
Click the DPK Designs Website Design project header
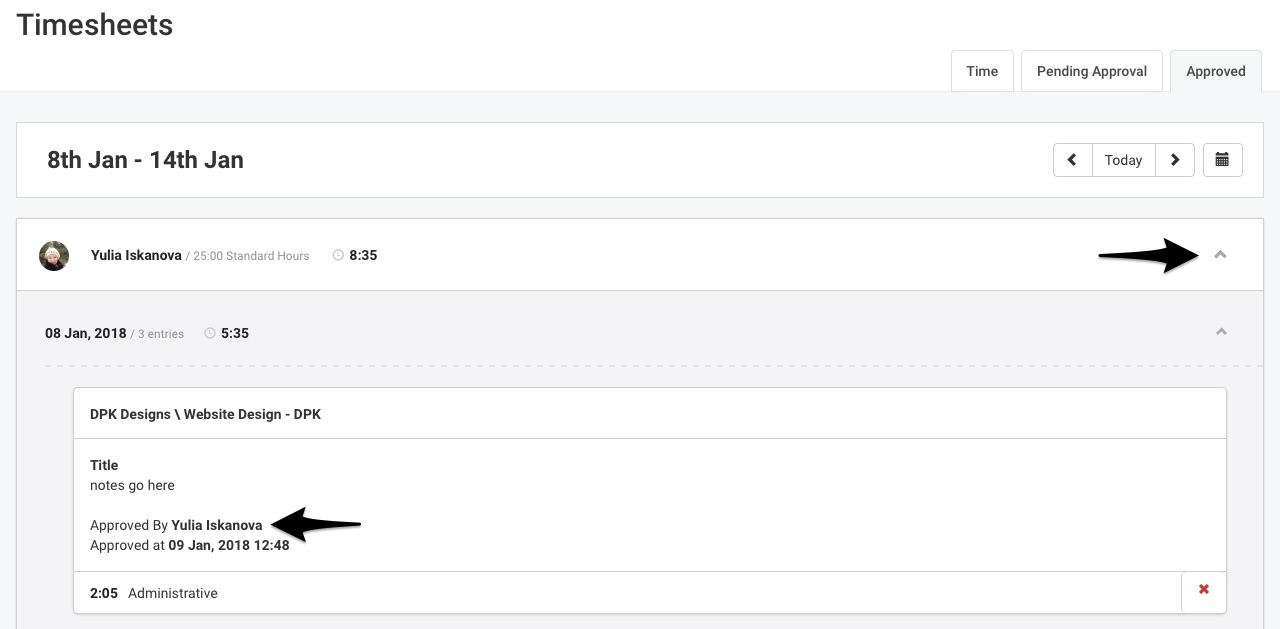pos(206,413)
